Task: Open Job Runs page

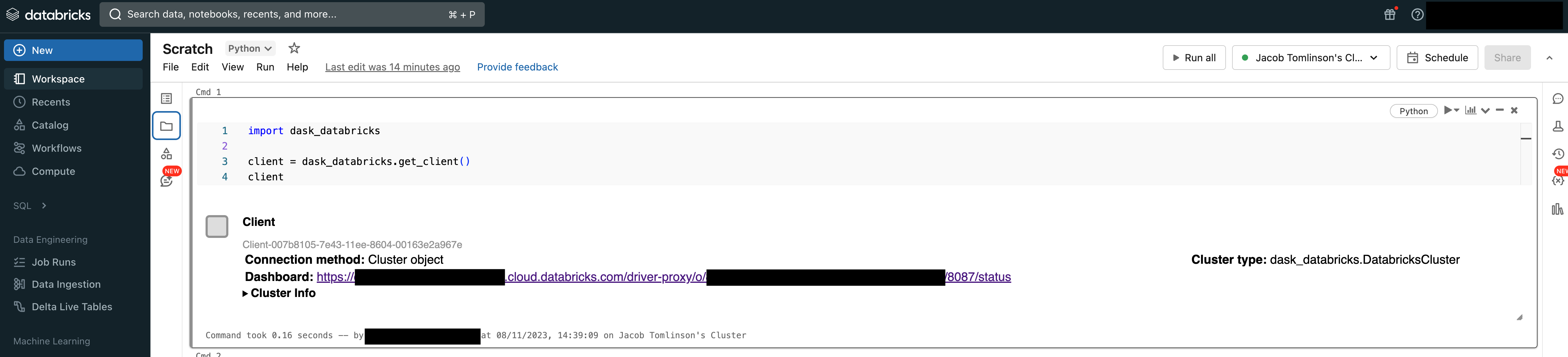Action: (45, 262)
